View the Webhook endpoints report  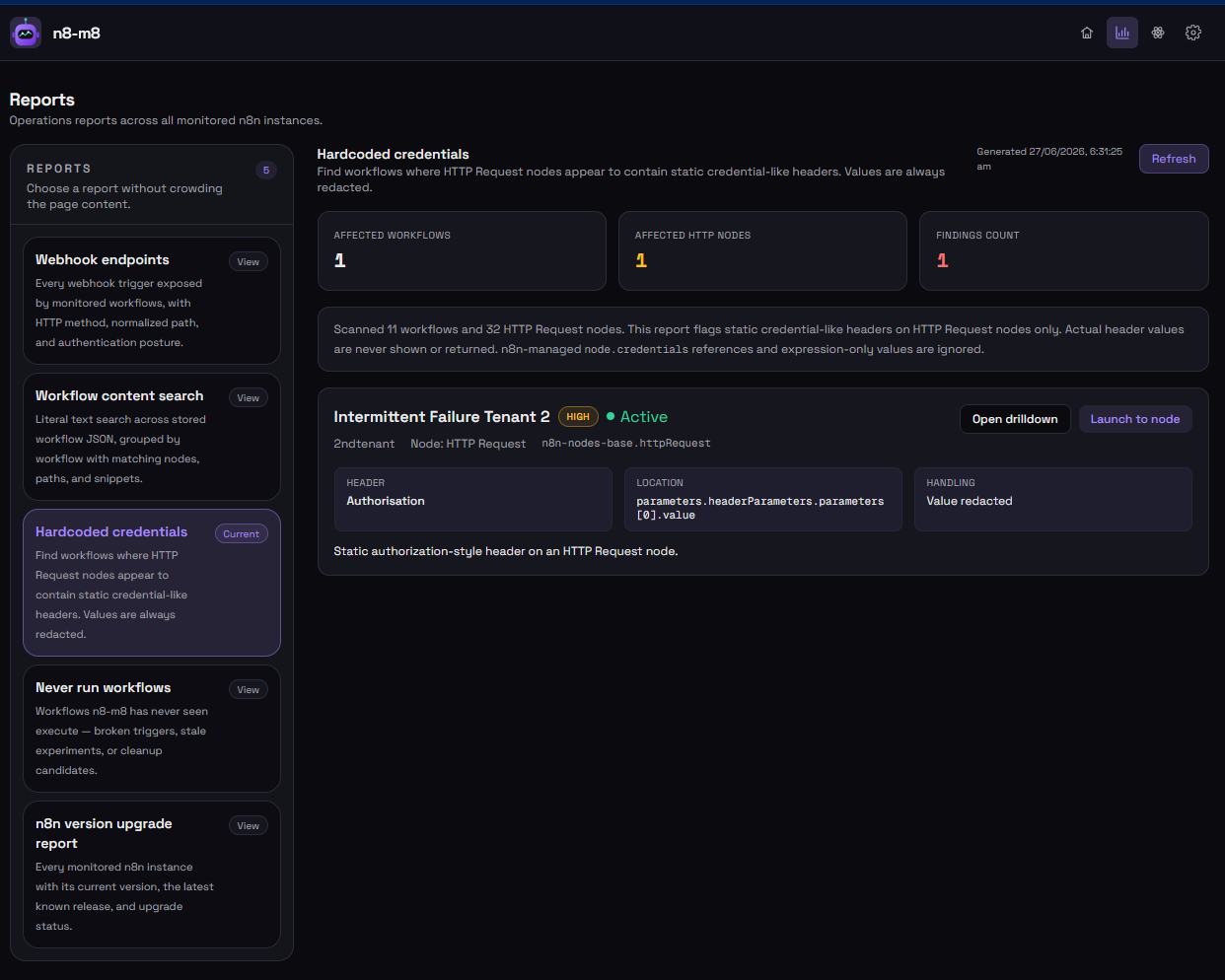pos(249,261)
